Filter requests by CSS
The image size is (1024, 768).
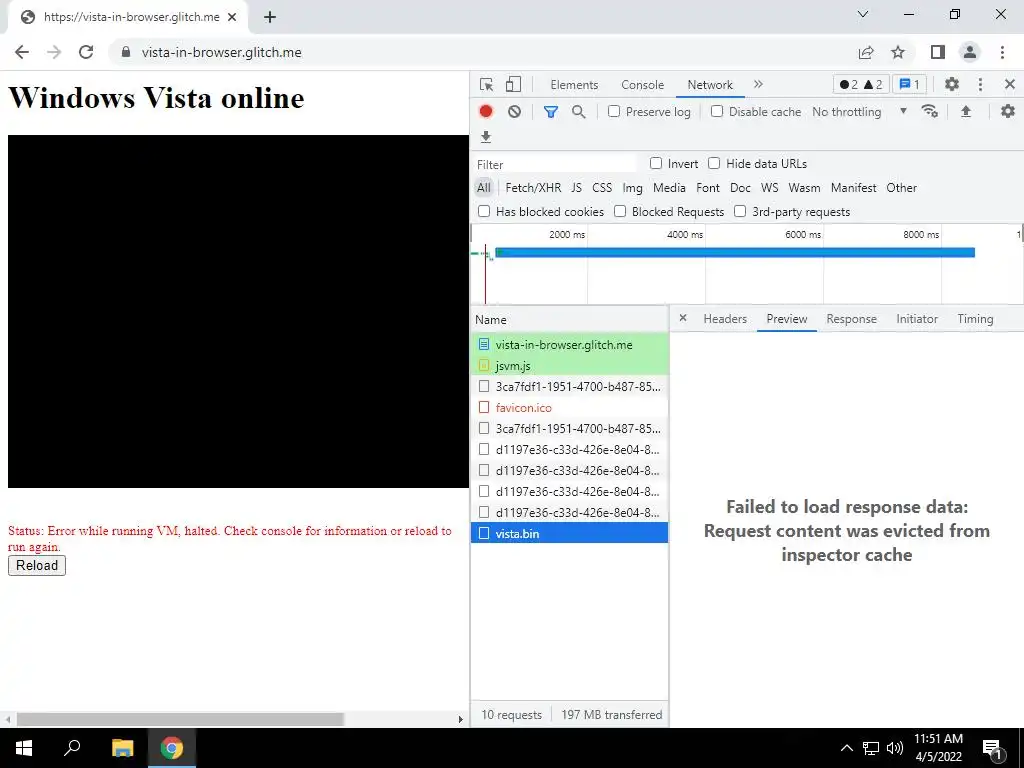602,188
